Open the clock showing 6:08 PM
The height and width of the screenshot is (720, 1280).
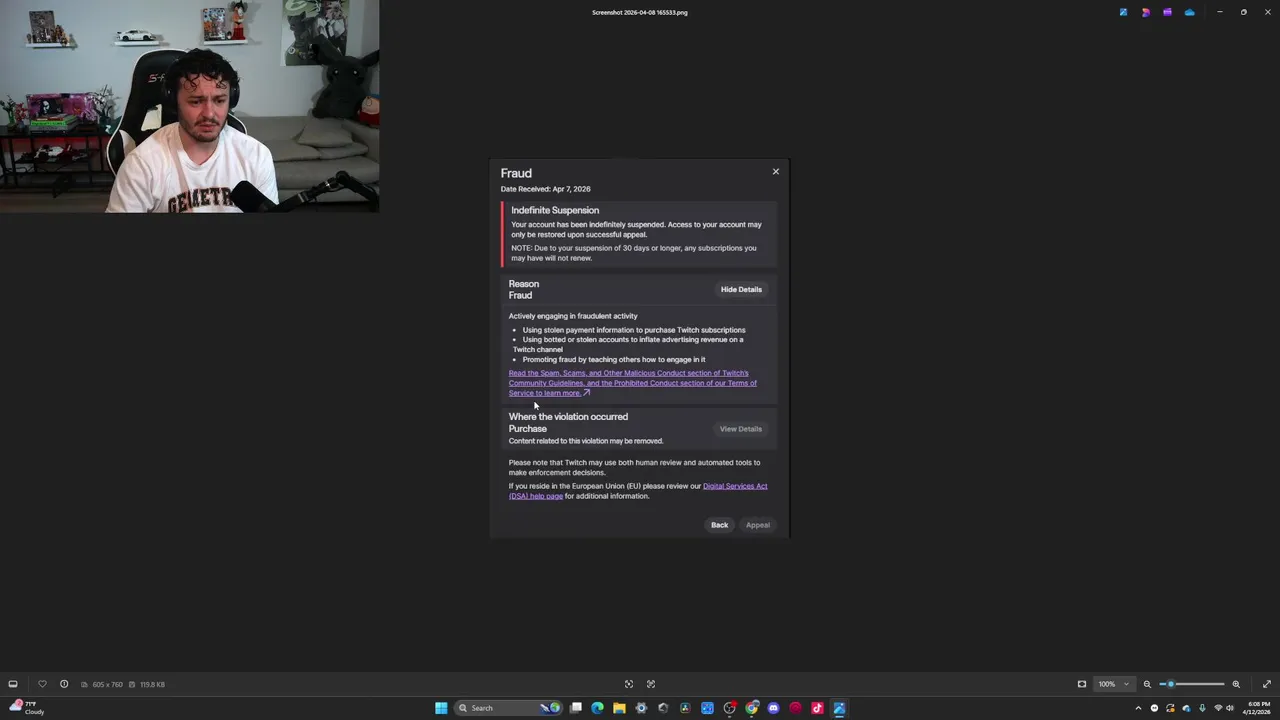click(x=1256, y=708)
